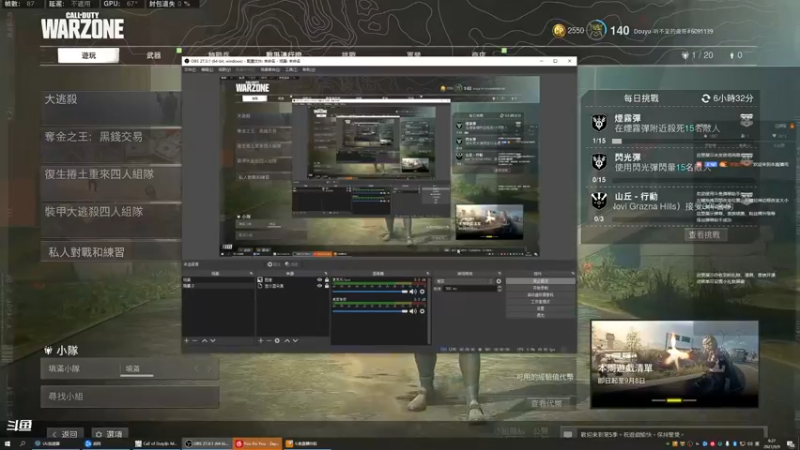800x450 pixels.
Task: Click the flash grenade challenge emblem icon
Action: 599,162
